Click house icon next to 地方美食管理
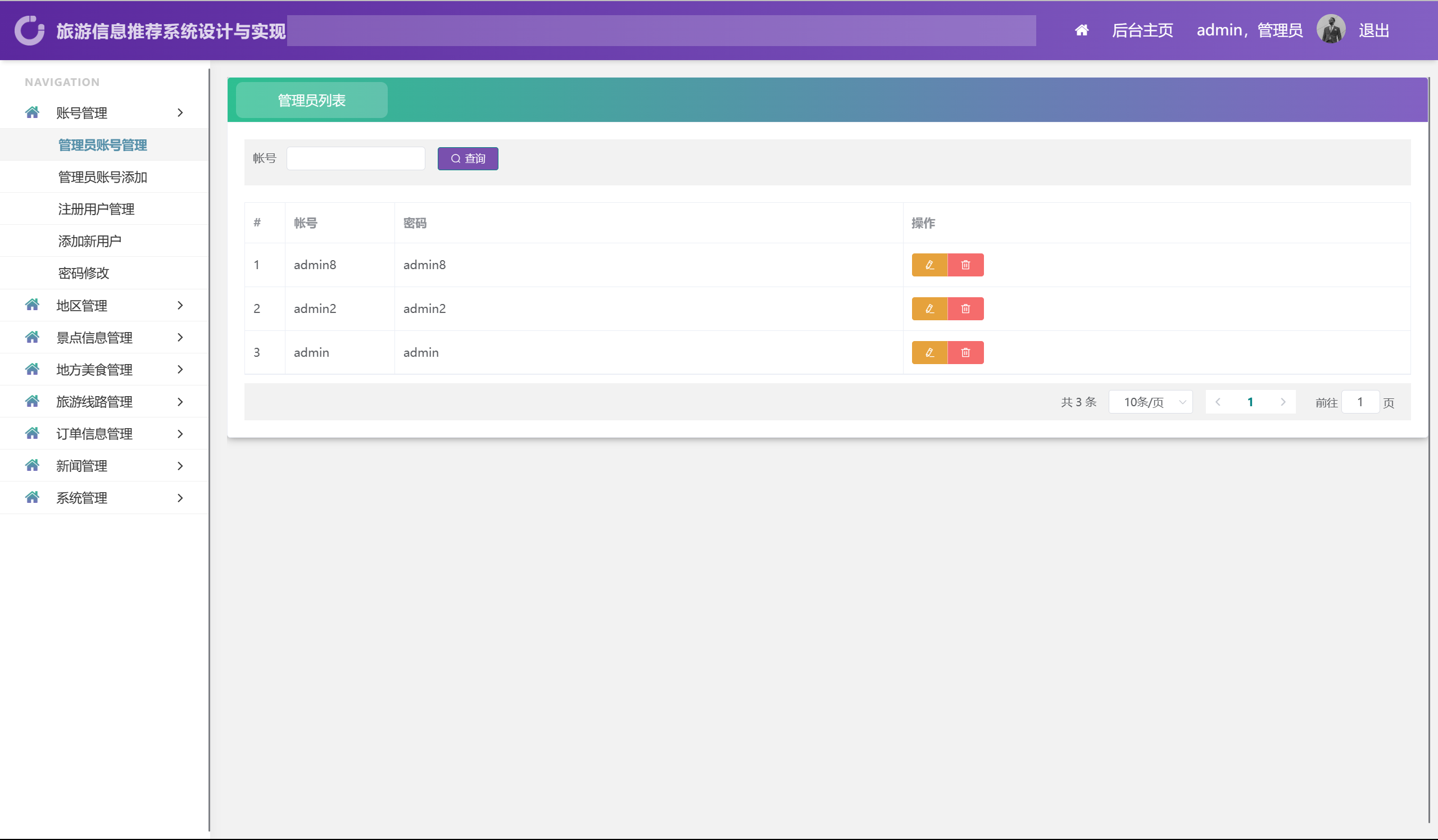 point(33,369)
